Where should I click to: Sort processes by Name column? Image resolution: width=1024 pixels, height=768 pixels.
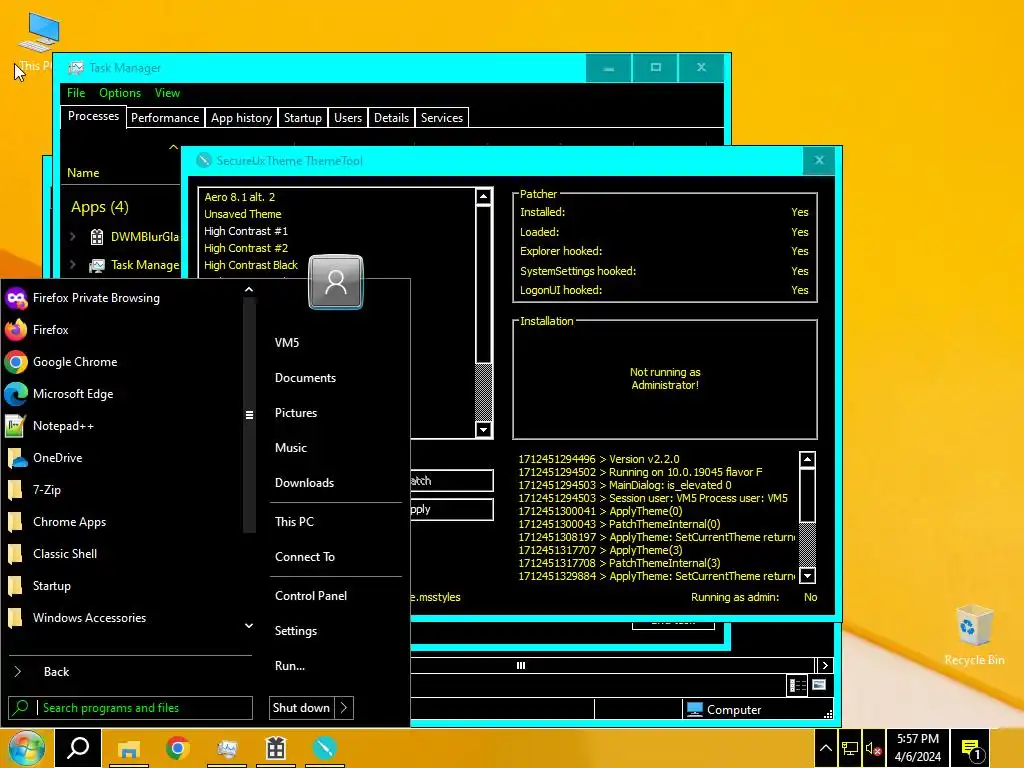pos(83,173)
